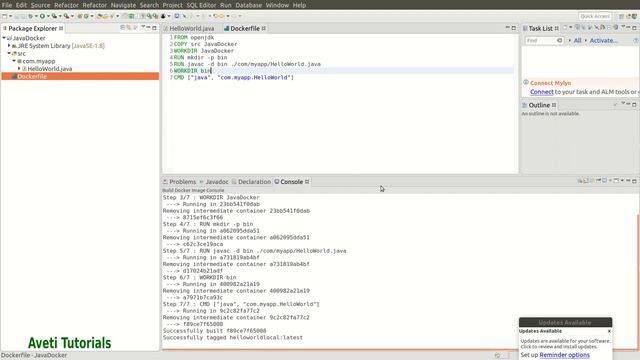This screenshot has height=360, width=640.
Task: Close the Updates Available popup
Action: click(x=609, y=331)
